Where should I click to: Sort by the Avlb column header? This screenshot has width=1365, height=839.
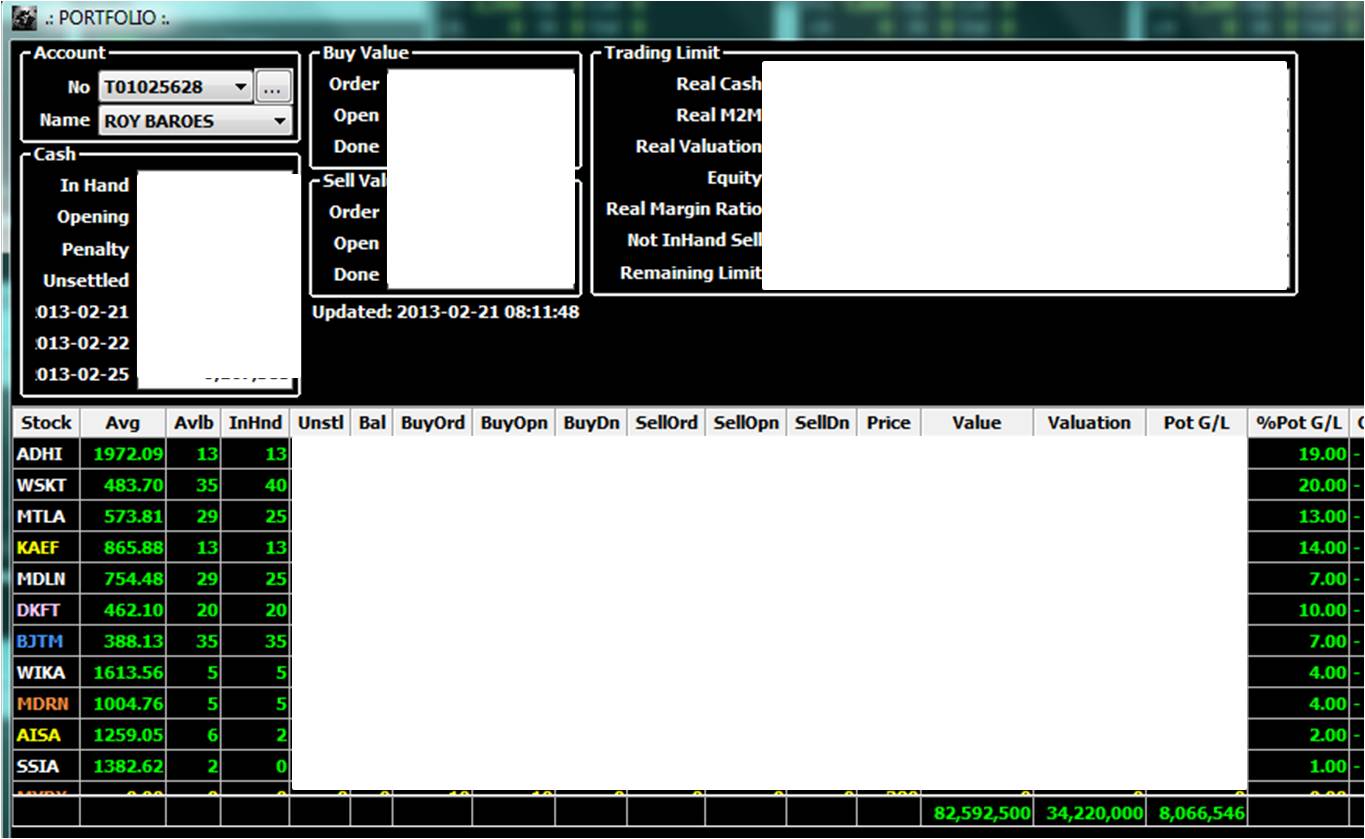click(x=194, y=423)
